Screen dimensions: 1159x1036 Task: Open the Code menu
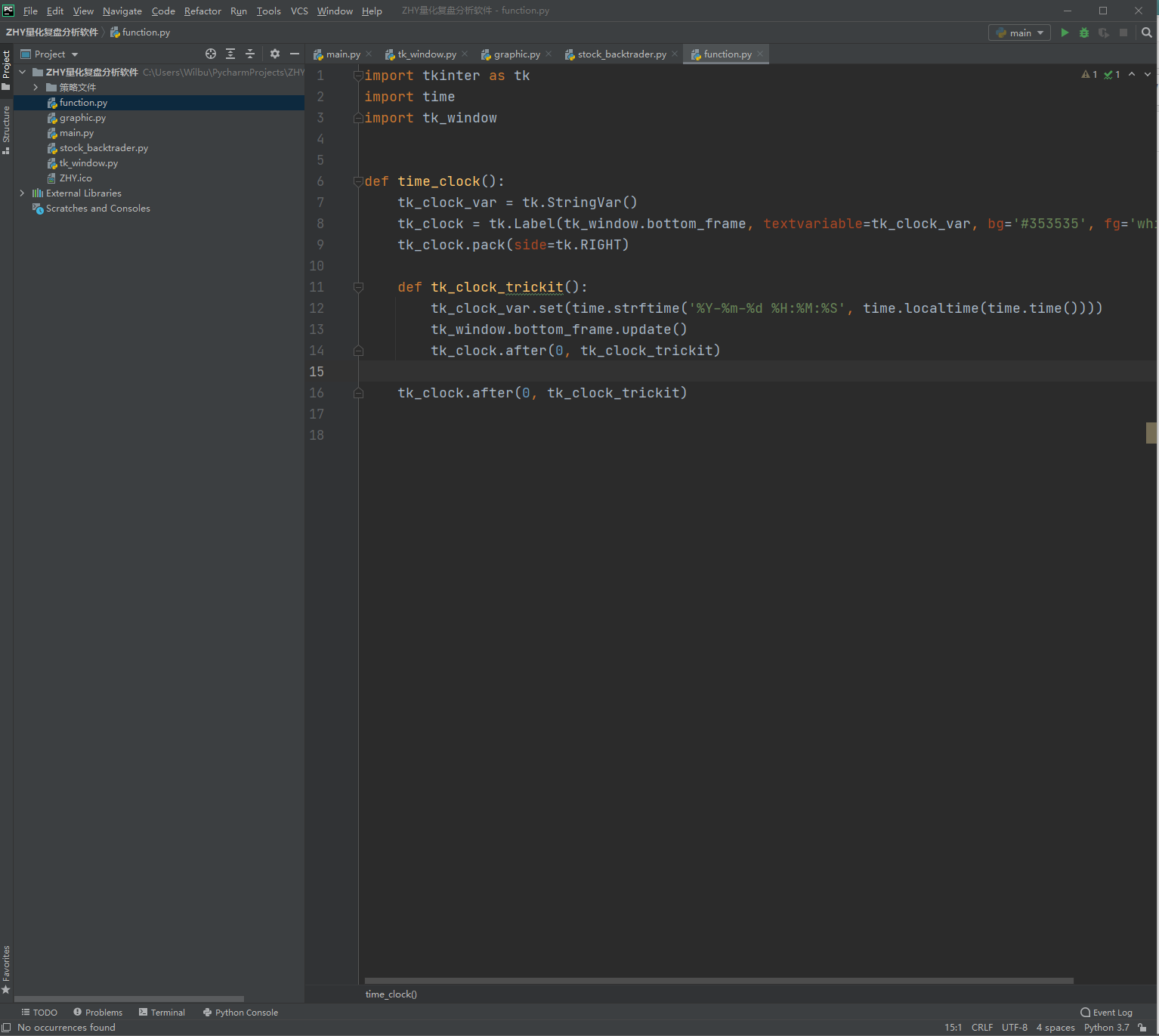tap(163, 11)
